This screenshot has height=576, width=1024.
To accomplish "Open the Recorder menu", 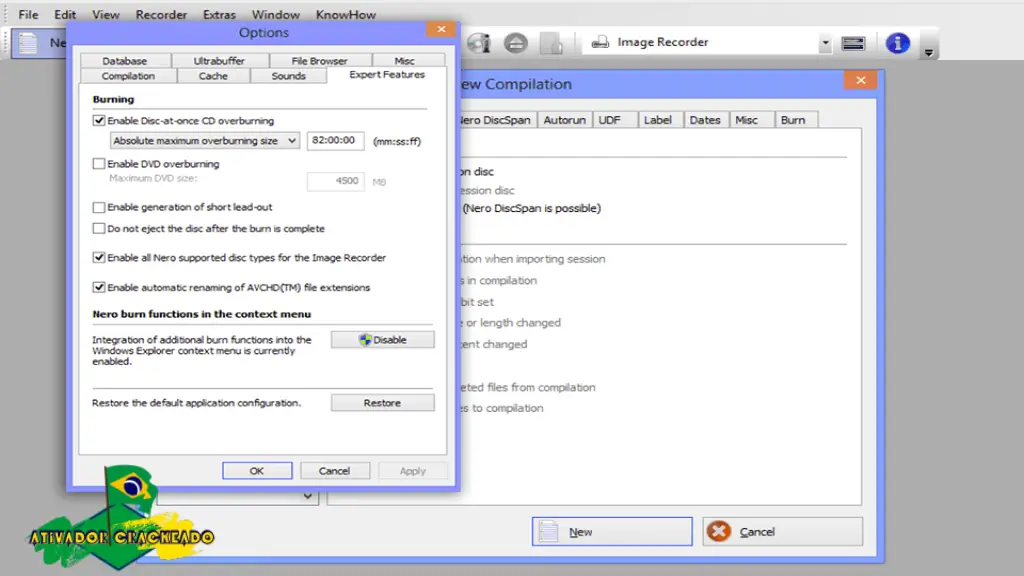I will [x=161, y=14].
